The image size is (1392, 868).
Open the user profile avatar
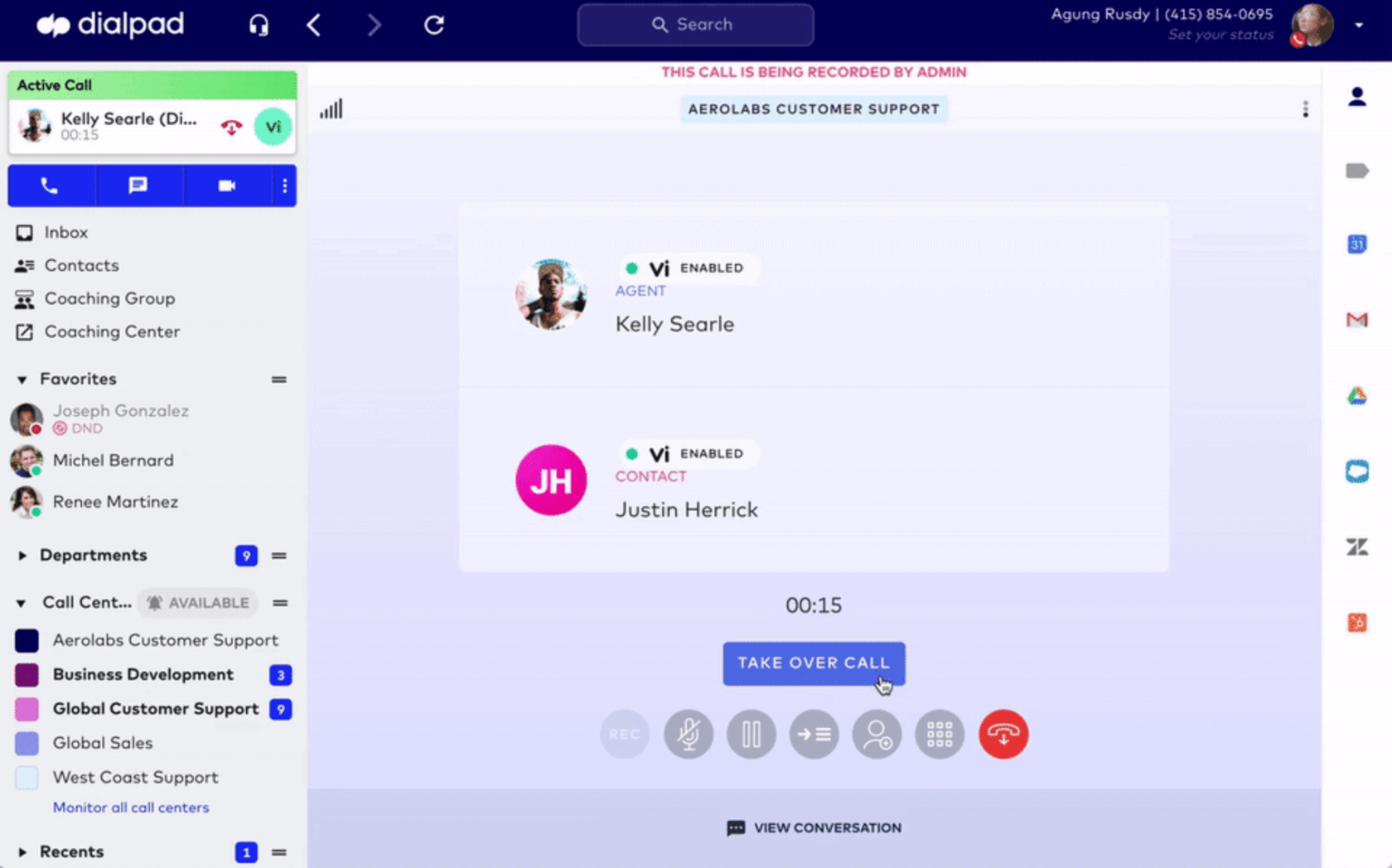point(1312,25)
